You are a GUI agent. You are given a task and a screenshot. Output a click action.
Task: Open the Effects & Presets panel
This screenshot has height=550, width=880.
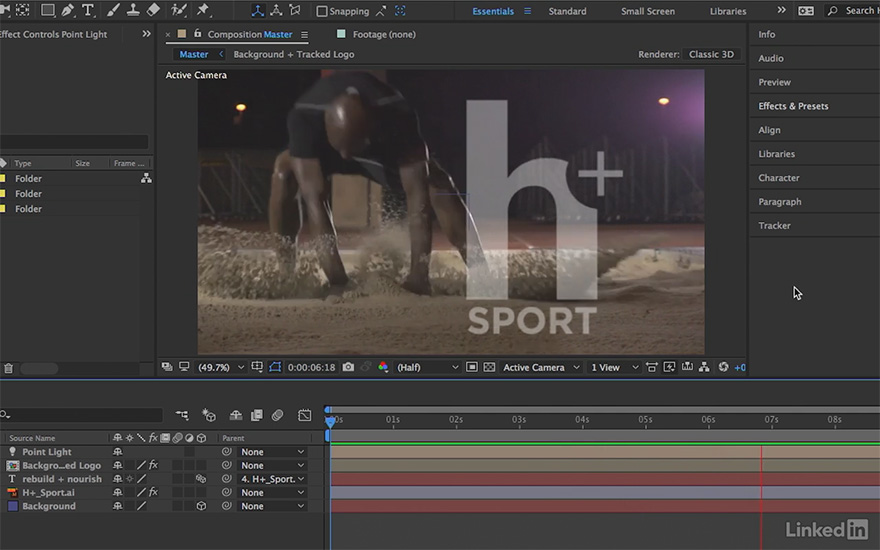click(x=793, y=106)
